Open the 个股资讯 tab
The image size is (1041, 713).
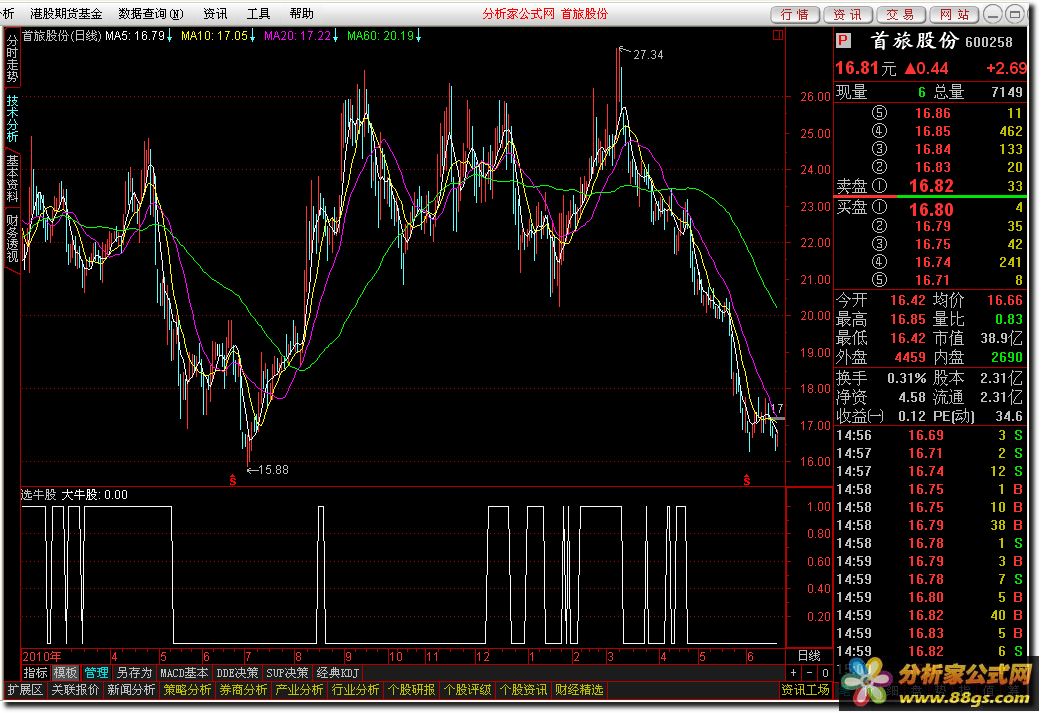point(523,690)
